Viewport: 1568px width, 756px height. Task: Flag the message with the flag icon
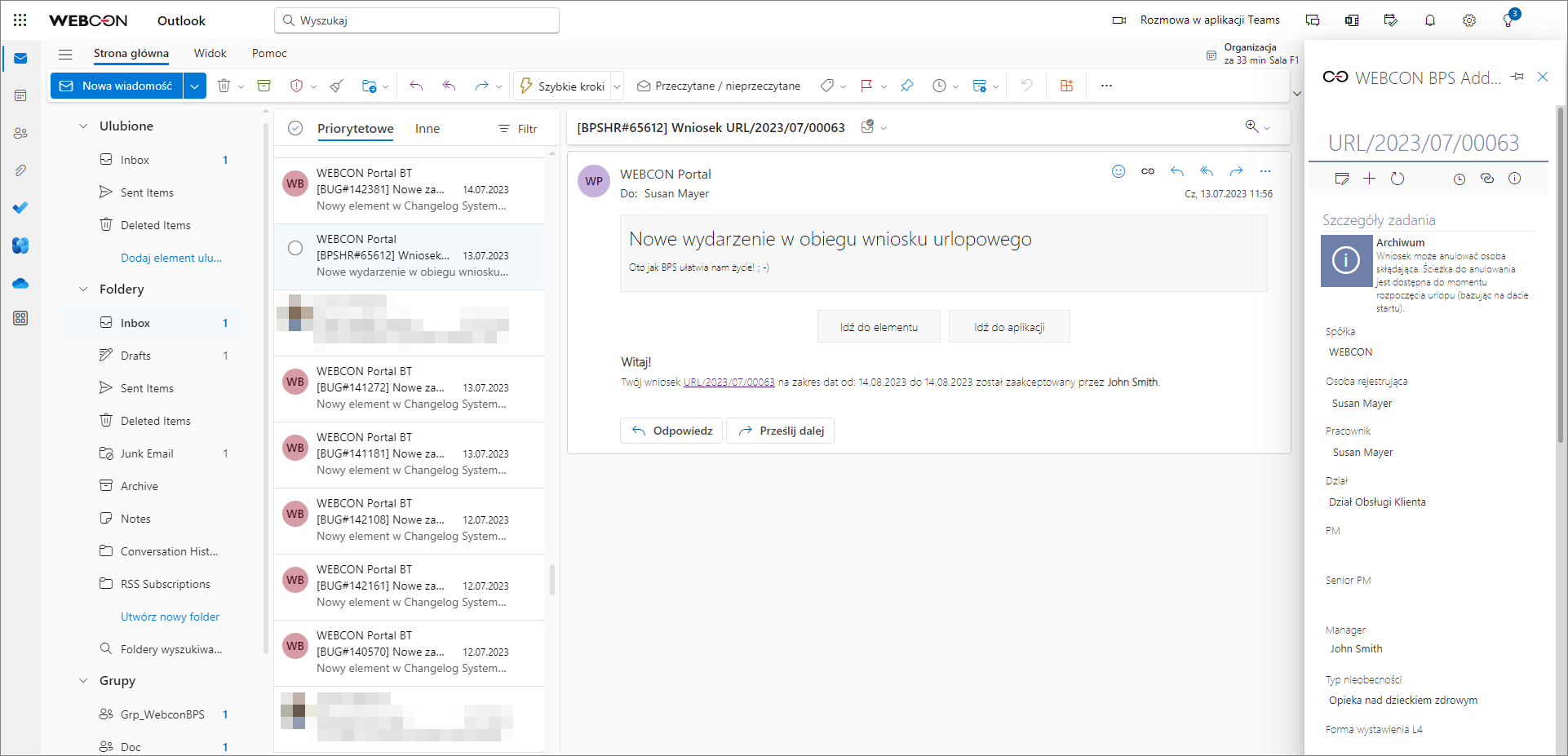(866, 86)
